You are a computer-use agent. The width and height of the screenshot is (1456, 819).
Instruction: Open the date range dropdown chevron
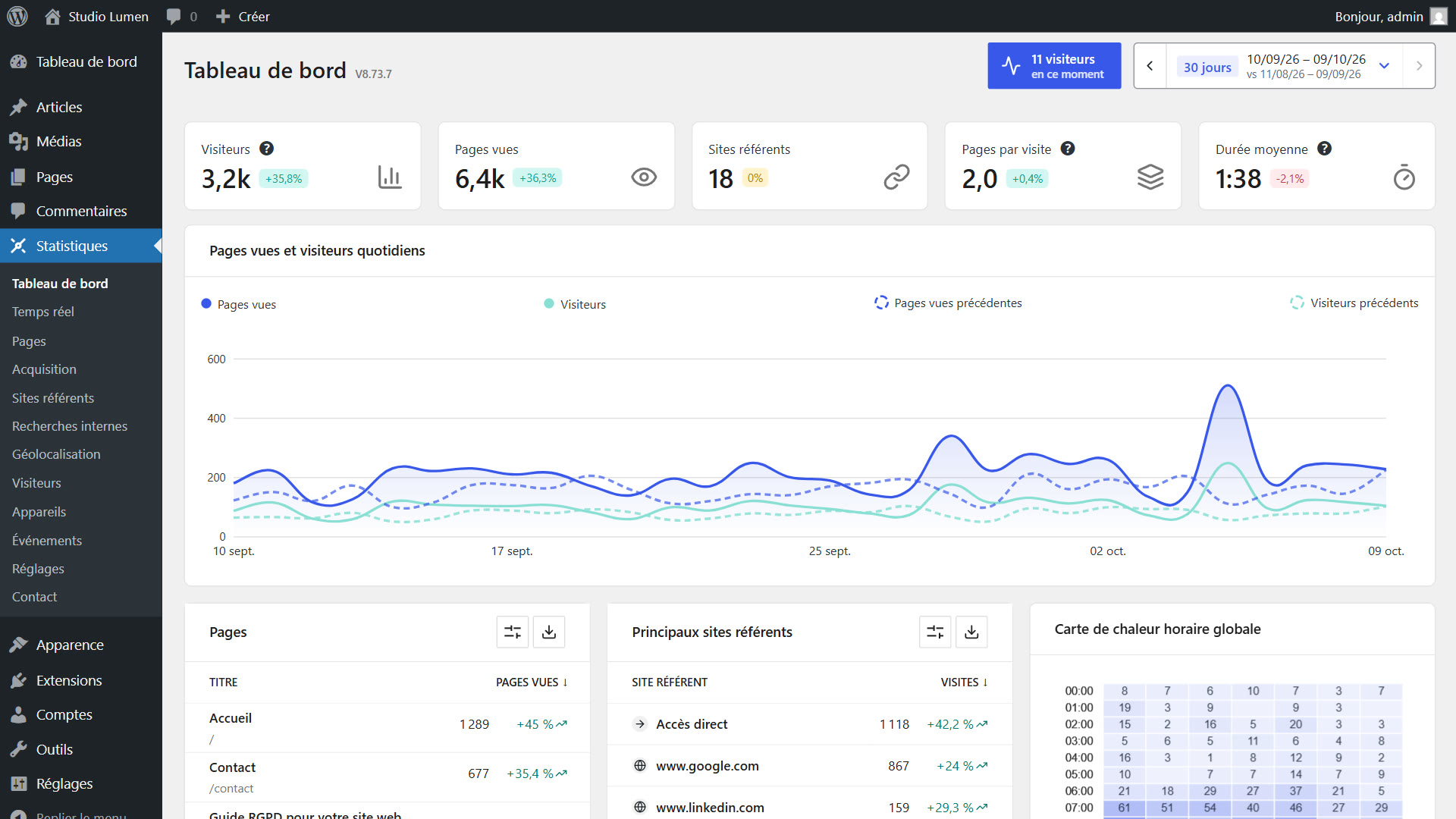click(x=1384, y=66)
